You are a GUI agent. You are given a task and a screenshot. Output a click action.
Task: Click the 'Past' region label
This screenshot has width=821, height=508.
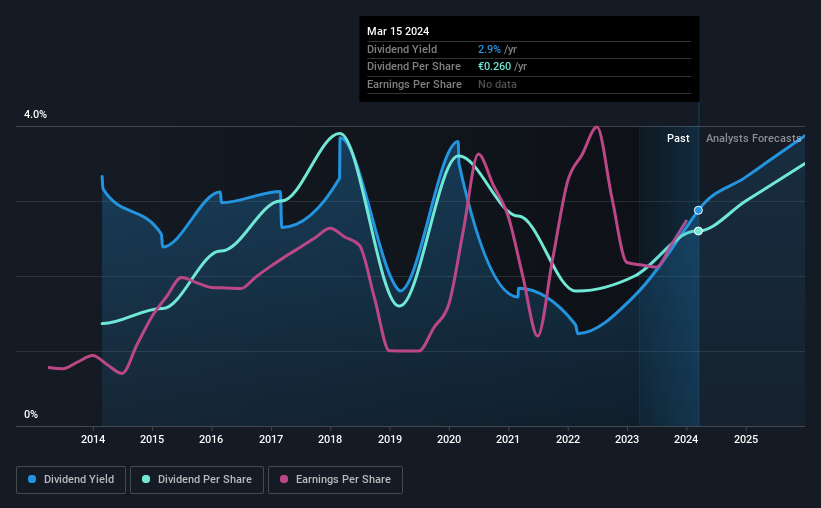pos(678,138)
